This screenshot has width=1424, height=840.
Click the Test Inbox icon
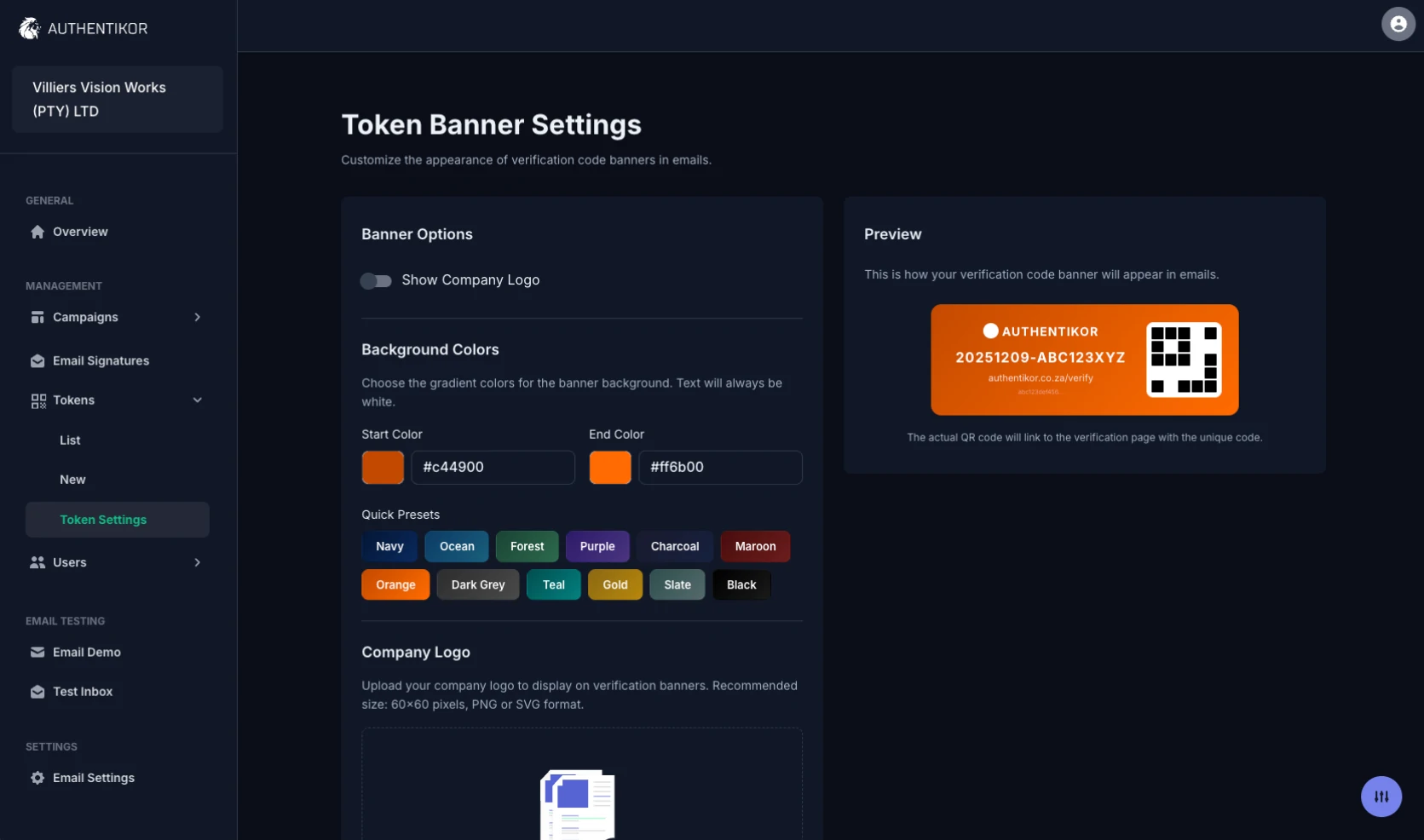37,691
